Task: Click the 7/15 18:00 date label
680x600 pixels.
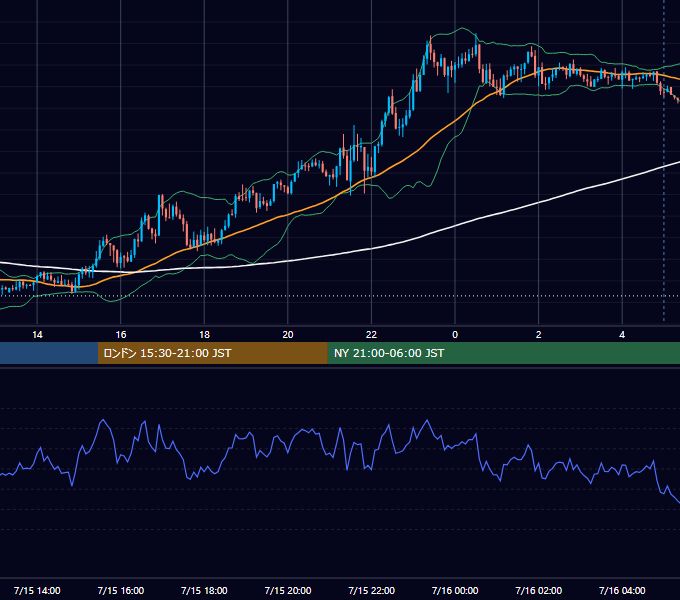Action: click(204, 590)
